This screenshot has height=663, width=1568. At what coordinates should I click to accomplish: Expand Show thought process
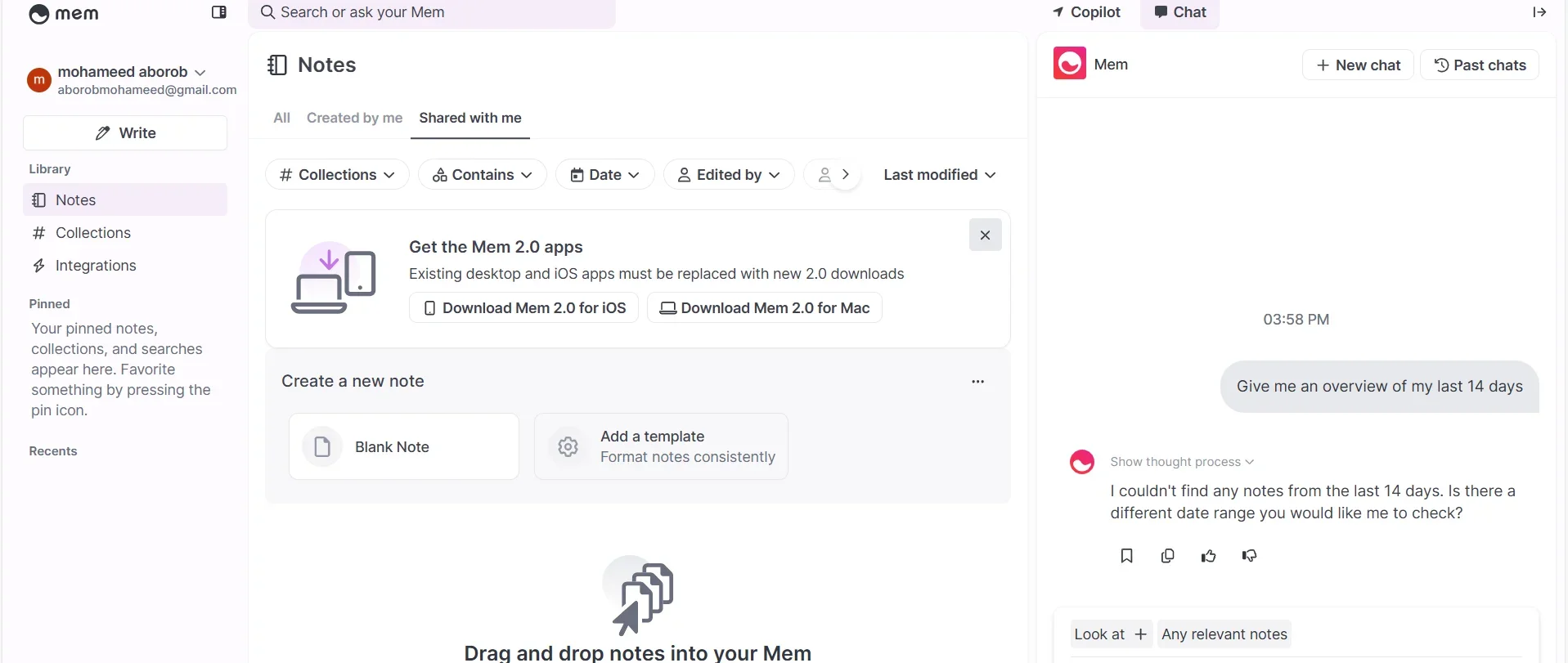1181,462
